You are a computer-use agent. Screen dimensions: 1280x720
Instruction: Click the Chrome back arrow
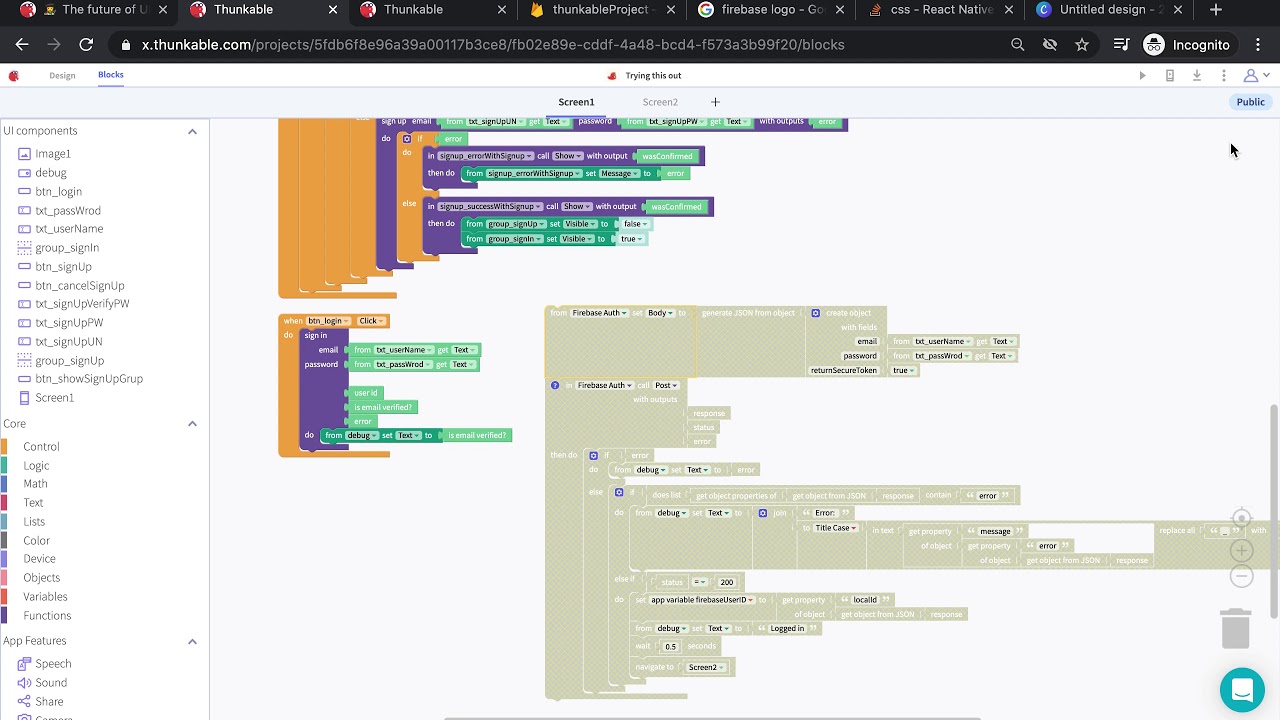(22, 45)
